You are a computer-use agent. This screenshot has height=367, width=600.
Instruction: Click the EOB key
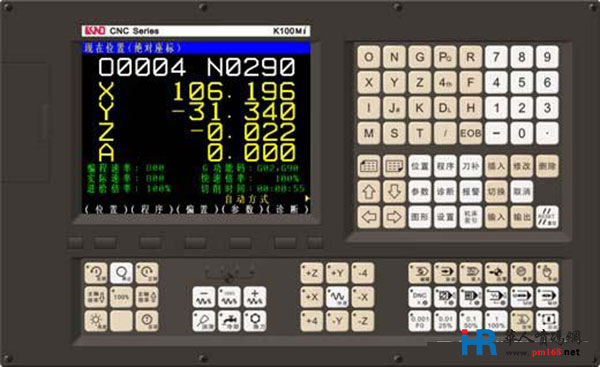coord(470,133)
